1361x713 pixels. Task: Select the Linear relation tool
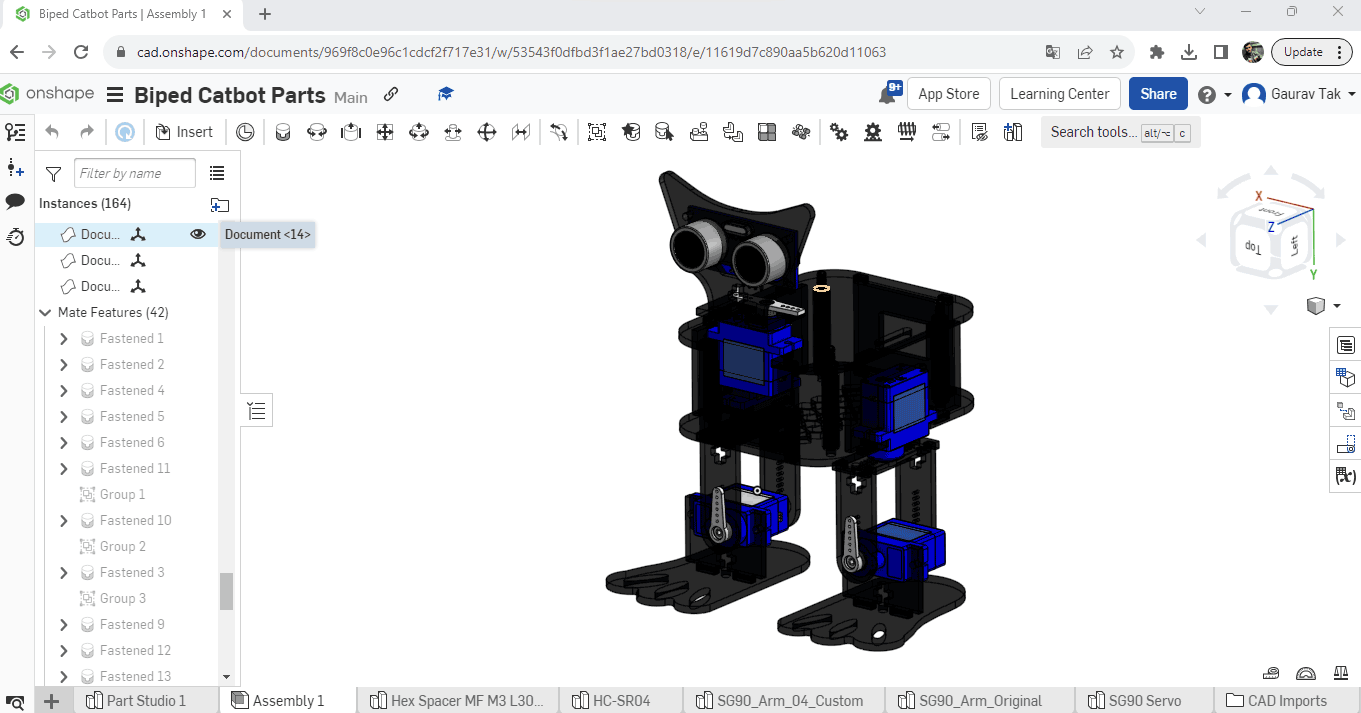click(x=941, y=132)
